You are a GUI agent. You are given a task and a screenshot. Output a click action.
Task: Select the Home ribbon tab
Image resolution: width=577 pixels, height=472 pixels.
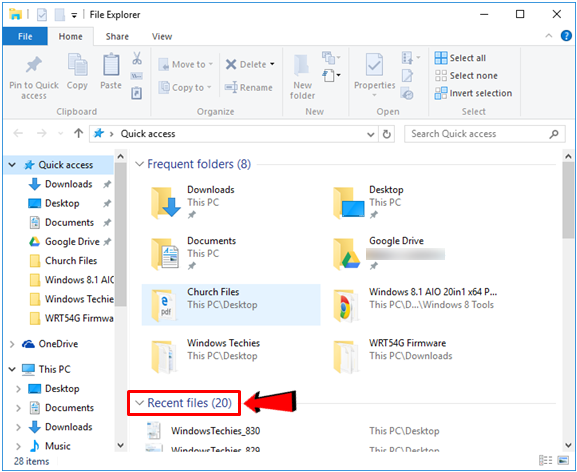point(71,36)
